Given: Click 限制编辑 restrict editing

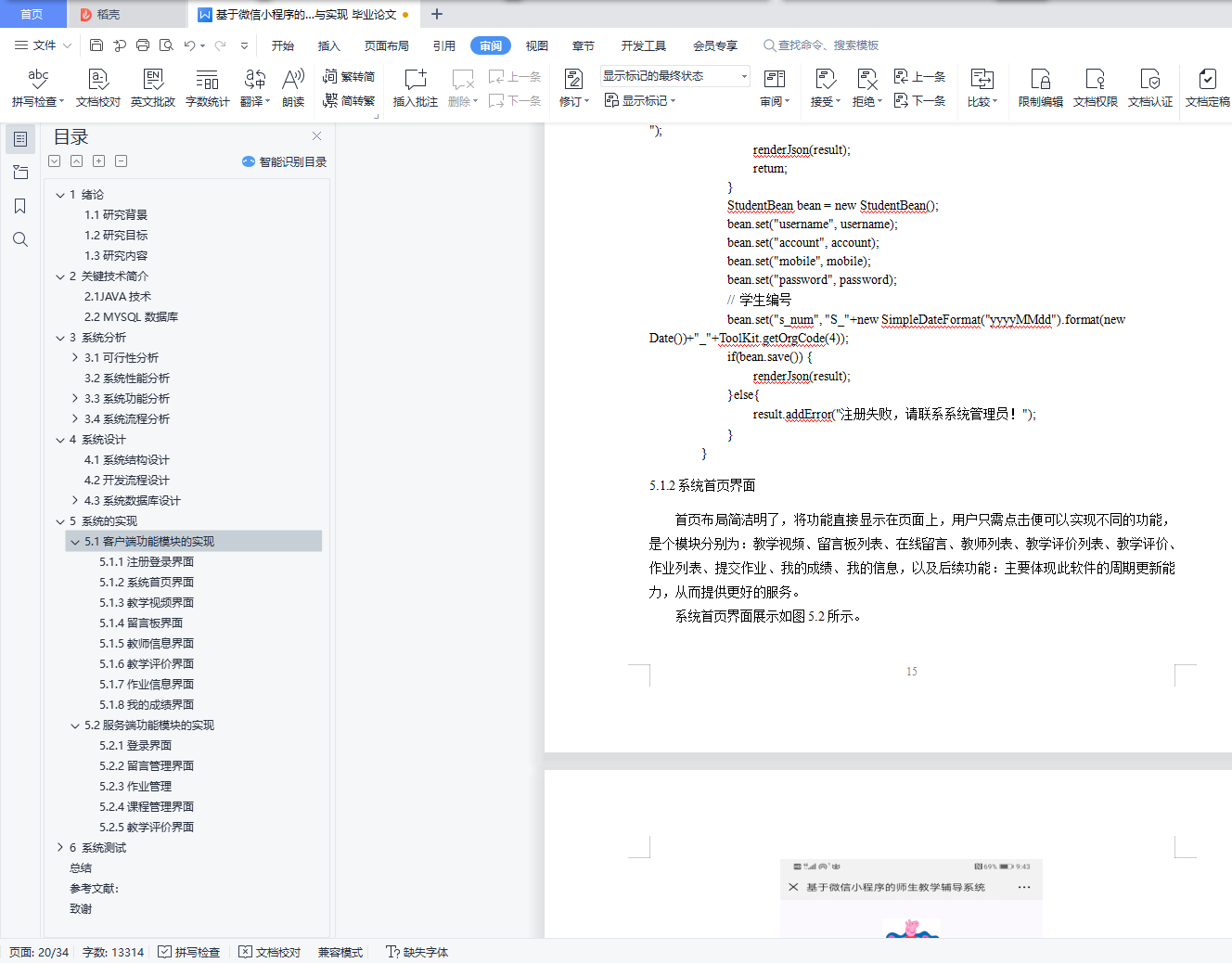Looking at the screenshot, I should [x=1041, y=88].
